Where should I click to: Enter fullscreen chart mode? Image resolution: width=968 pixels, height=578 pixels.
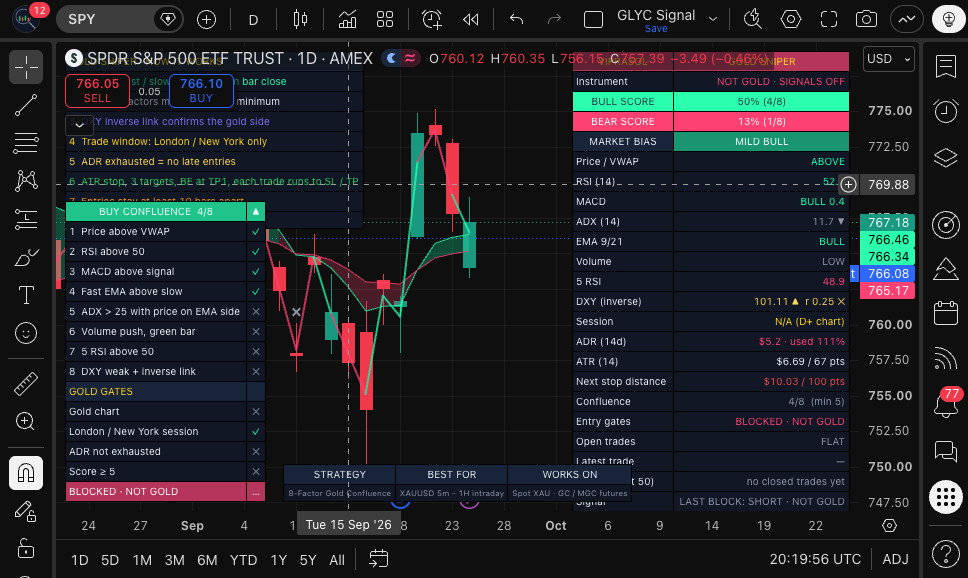(x=828, y=20)
